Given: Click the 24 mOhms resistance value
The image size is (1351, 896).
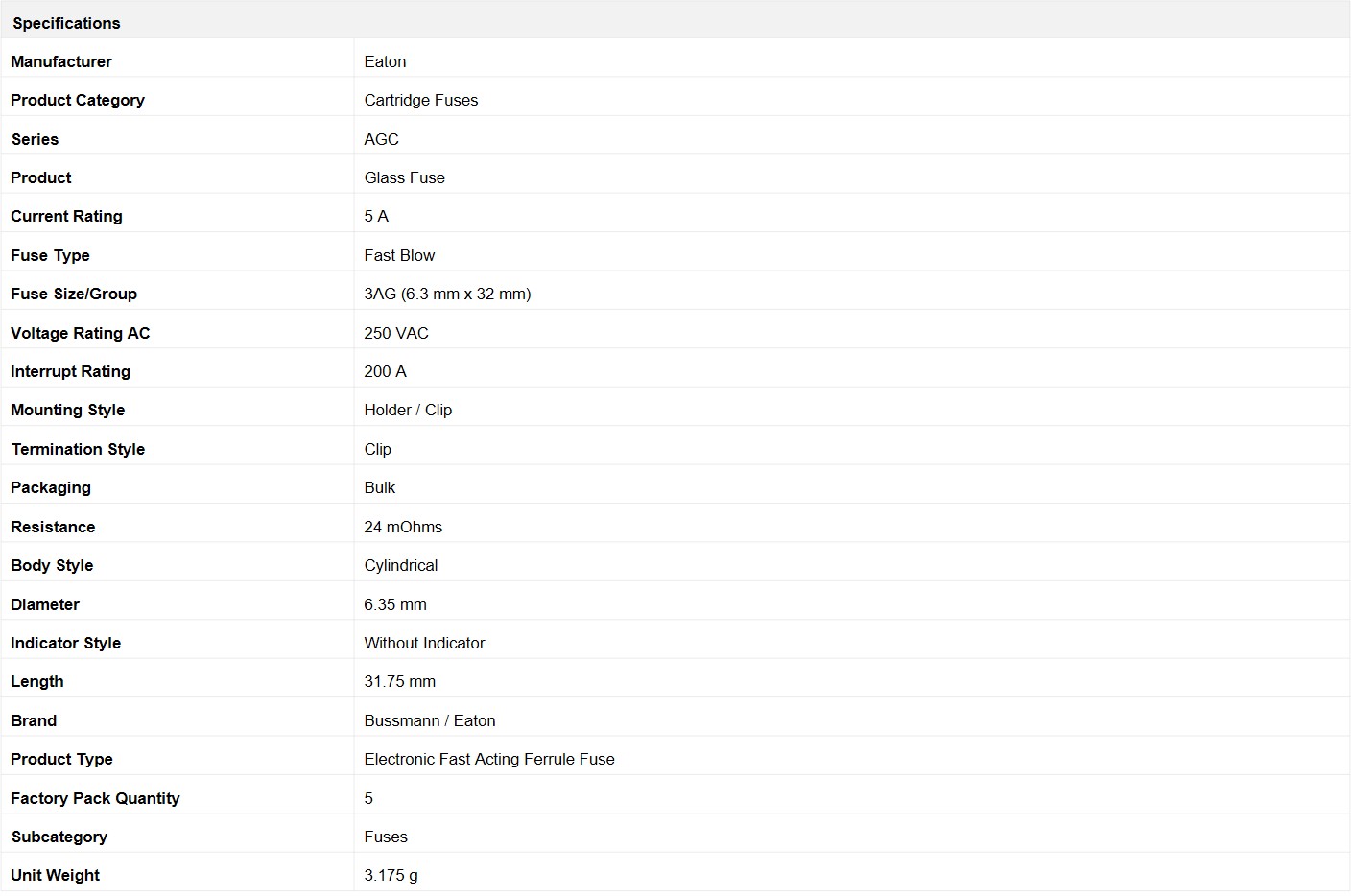Looking at the screenshot, I should click(403, 527).
